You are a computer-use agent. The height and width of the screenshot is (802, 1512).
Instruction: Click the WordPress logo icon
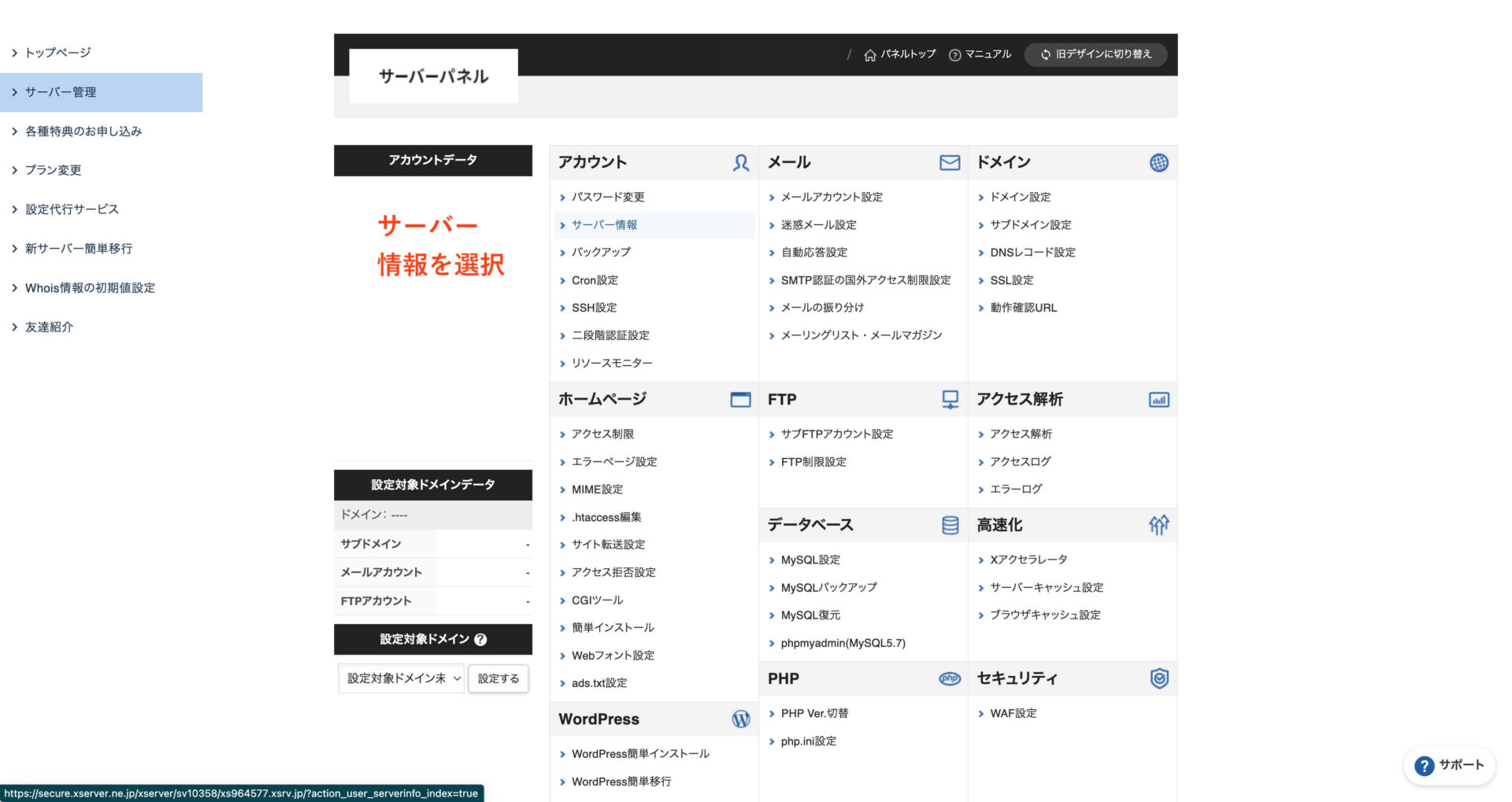pos(741,719)
